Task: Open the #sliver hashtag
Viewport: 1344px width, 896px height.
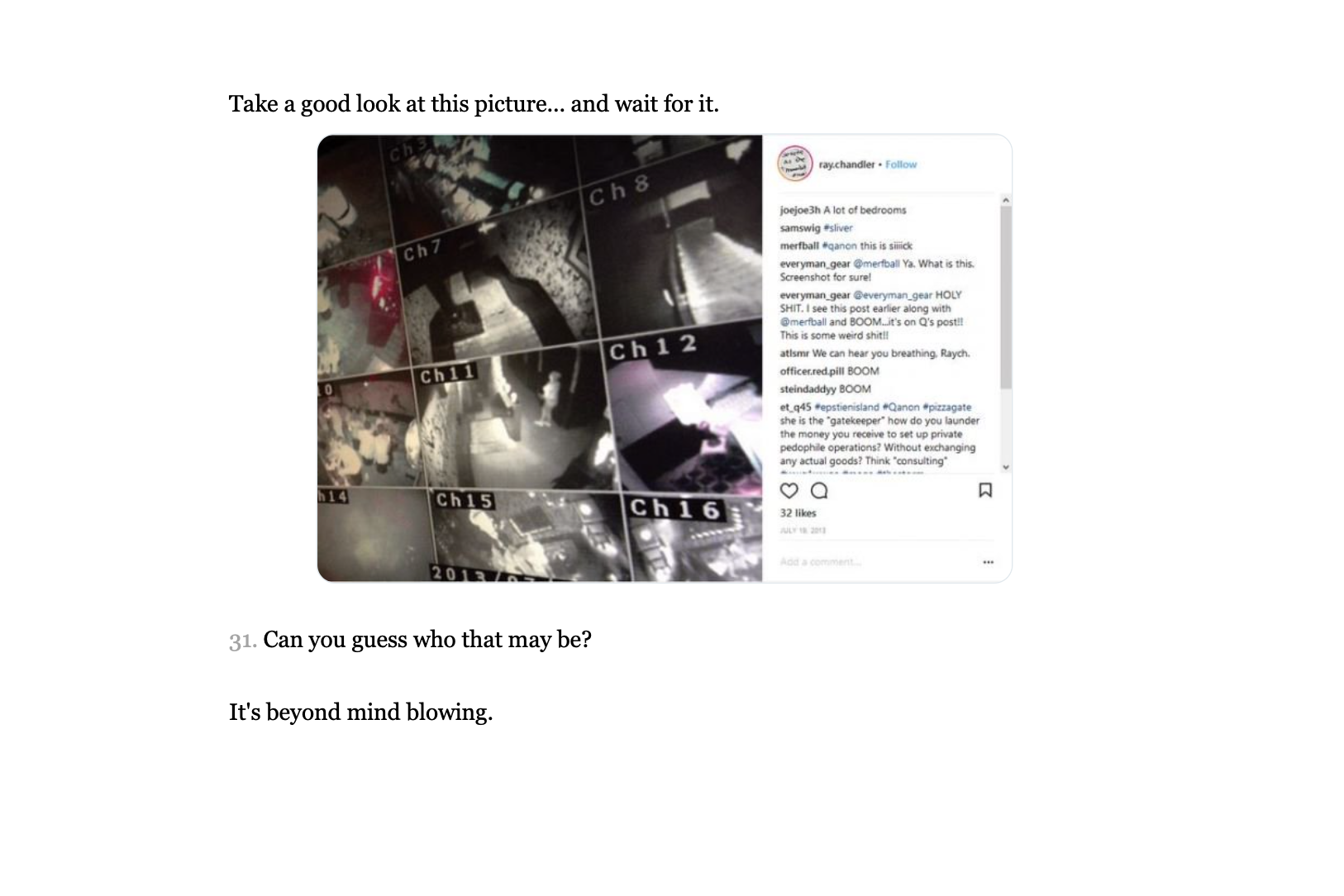Action: pos(837,228)
